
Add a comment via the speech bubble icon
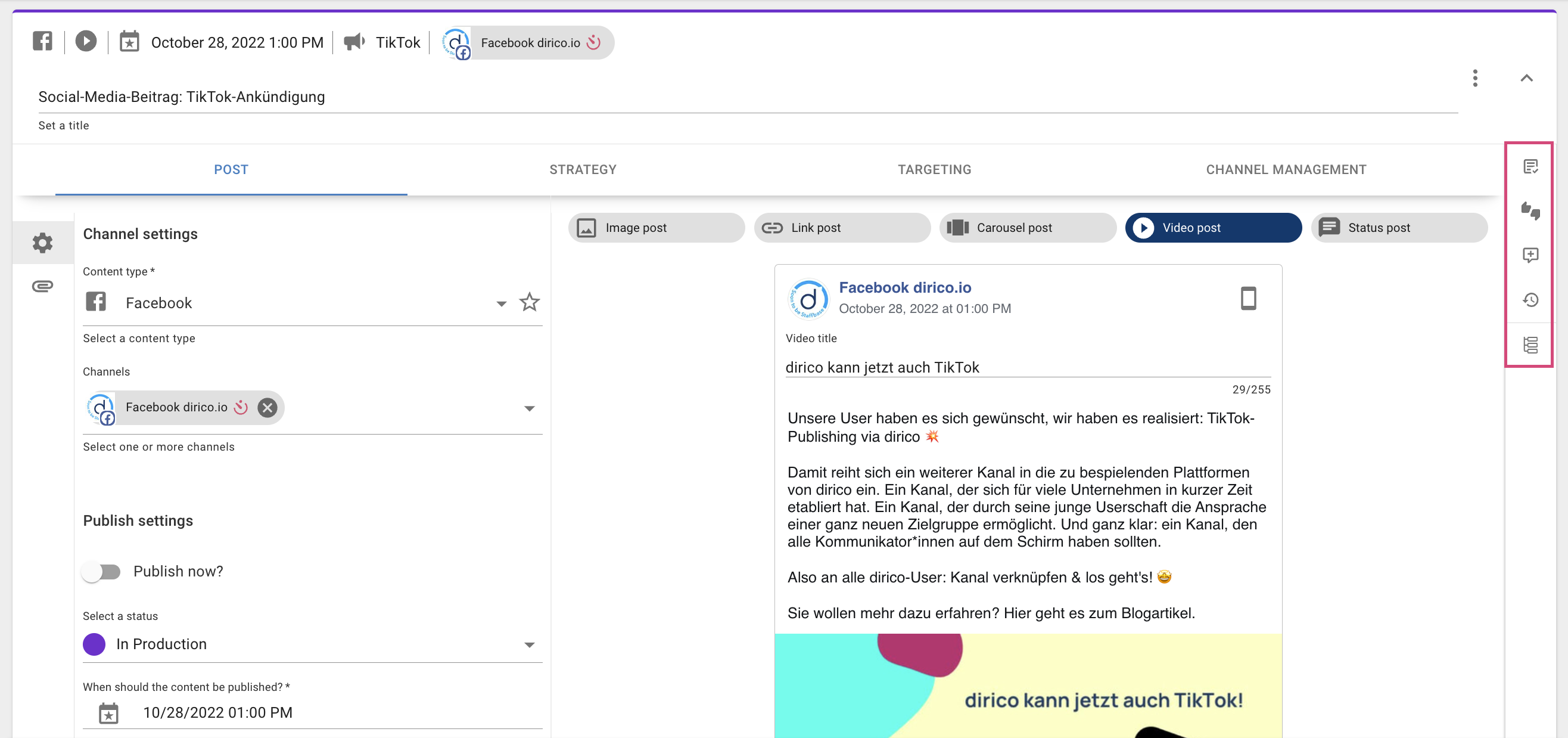click(x=1531, y=256)
